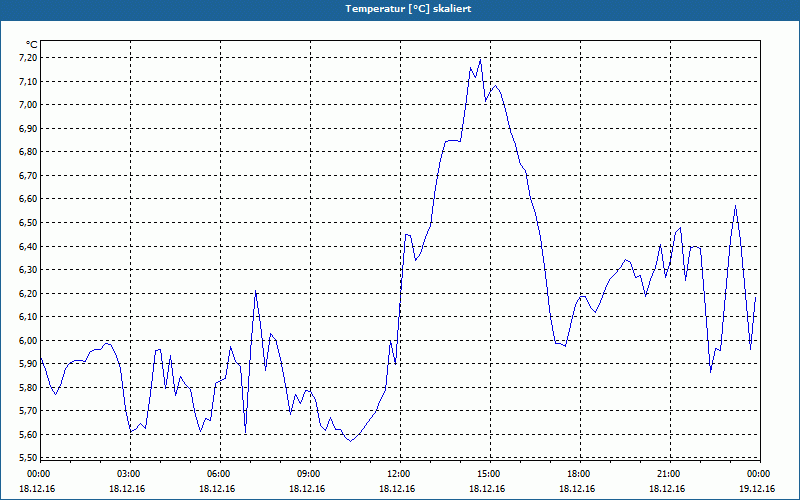800x500 pixels.
Task: Click the '18.12.16' date under 12:00
Action: pos(396,489)
